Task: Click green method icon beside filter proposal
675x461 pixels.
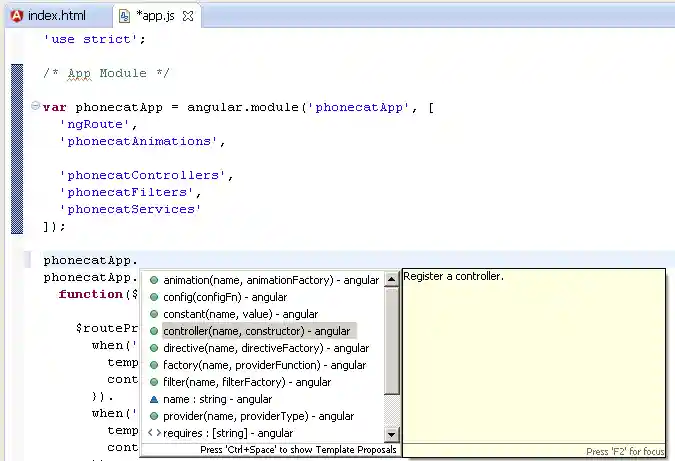Action: [154, 382]
